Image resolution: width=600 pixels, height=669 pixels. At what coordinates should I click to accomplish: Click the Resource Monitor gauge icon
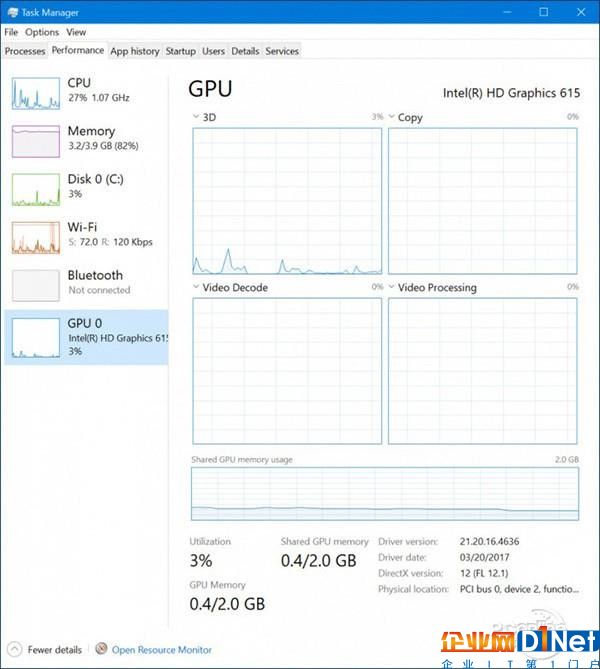(101, 649)
